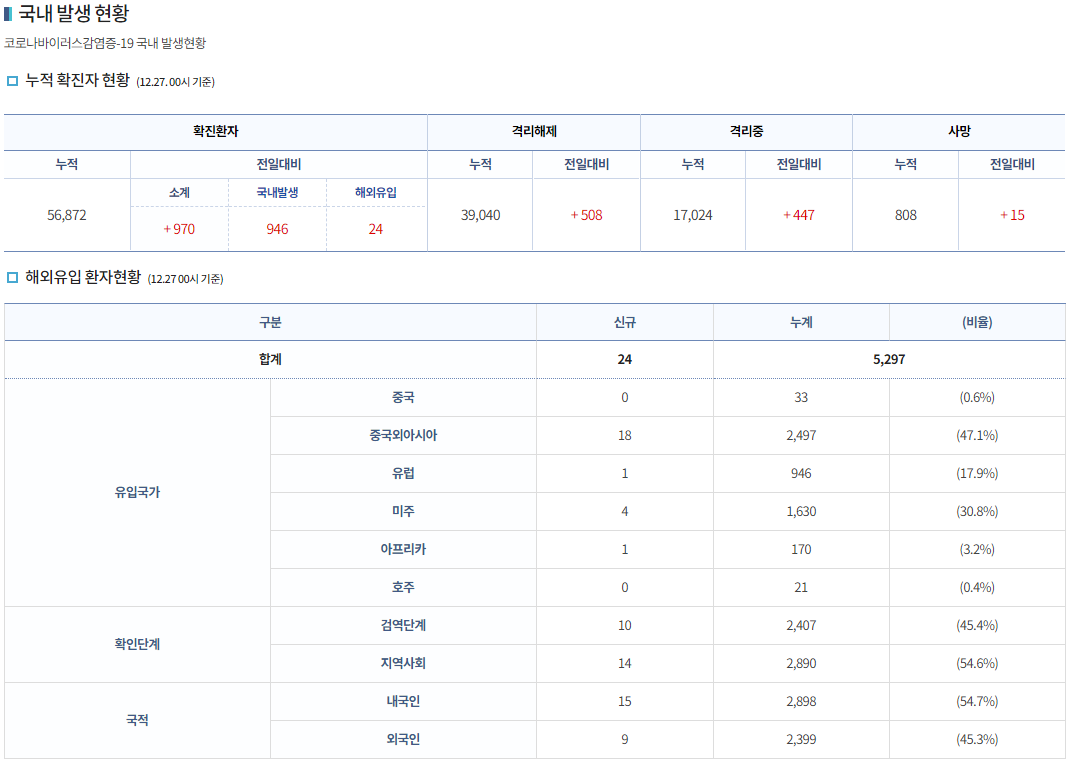Click the 국내 발생 현황 page heading

(73, 13)
